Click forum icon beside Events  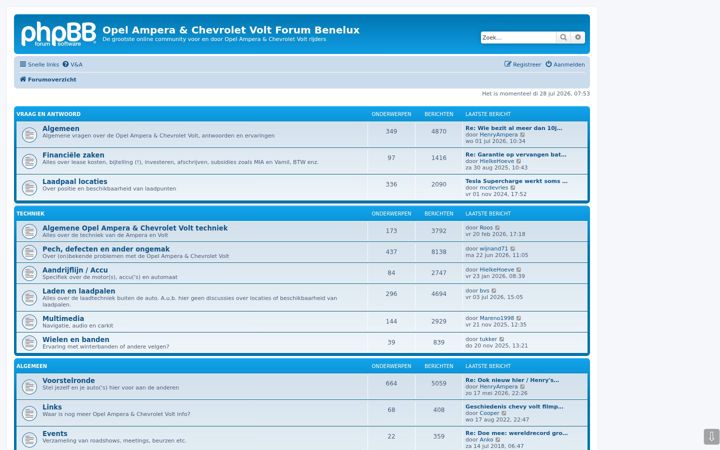pos(29,440)
